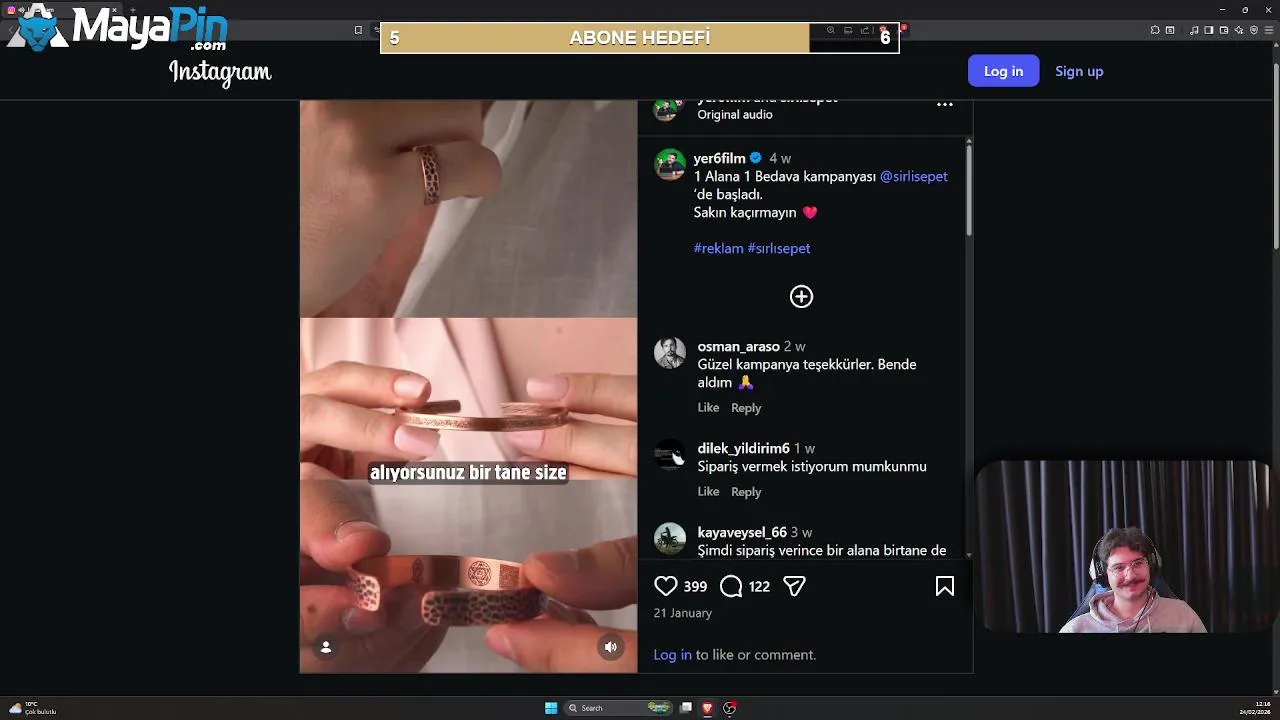This screenshot has width=1280, height=720.
Task: Click the Log in button
Action: click(x=1003, y=71)
